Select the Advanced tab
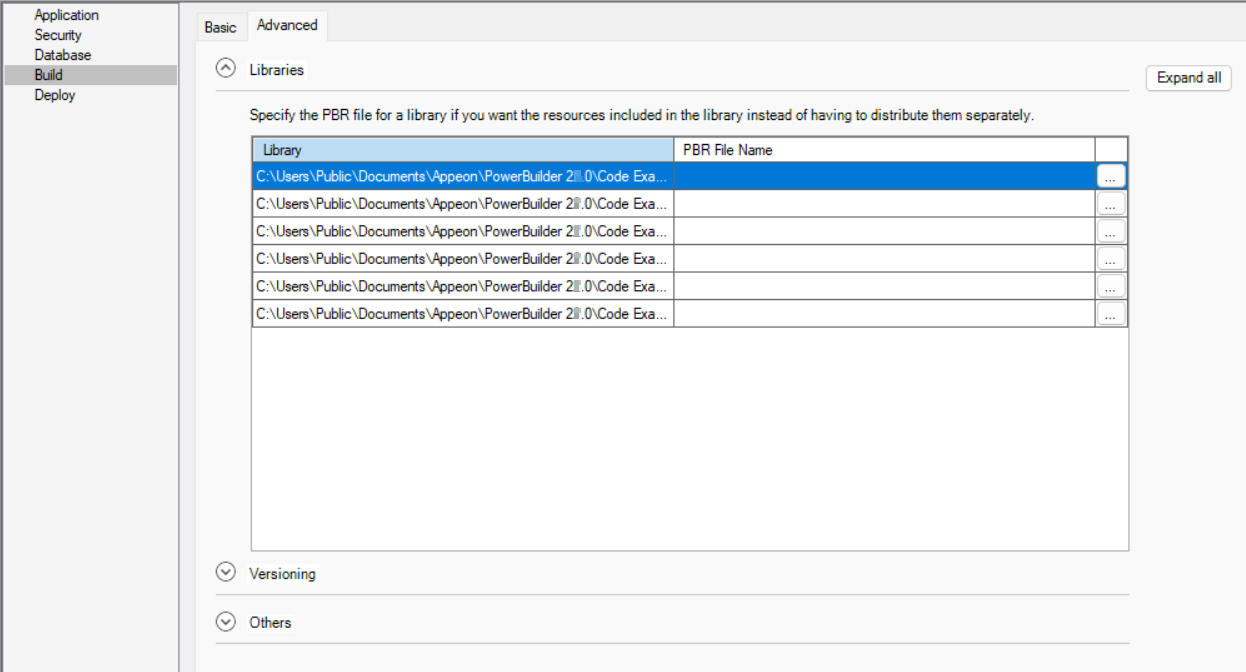The image size is (1246, 672). point(287,25)
